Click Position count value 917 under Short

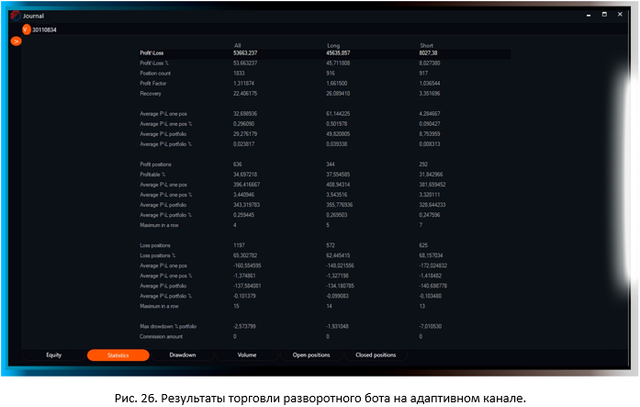(x=423, y=73)
